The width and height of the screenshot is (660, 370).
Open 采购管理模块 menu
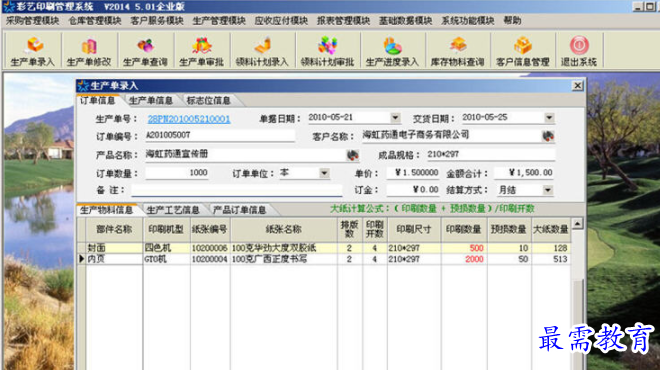click(33, 21)
